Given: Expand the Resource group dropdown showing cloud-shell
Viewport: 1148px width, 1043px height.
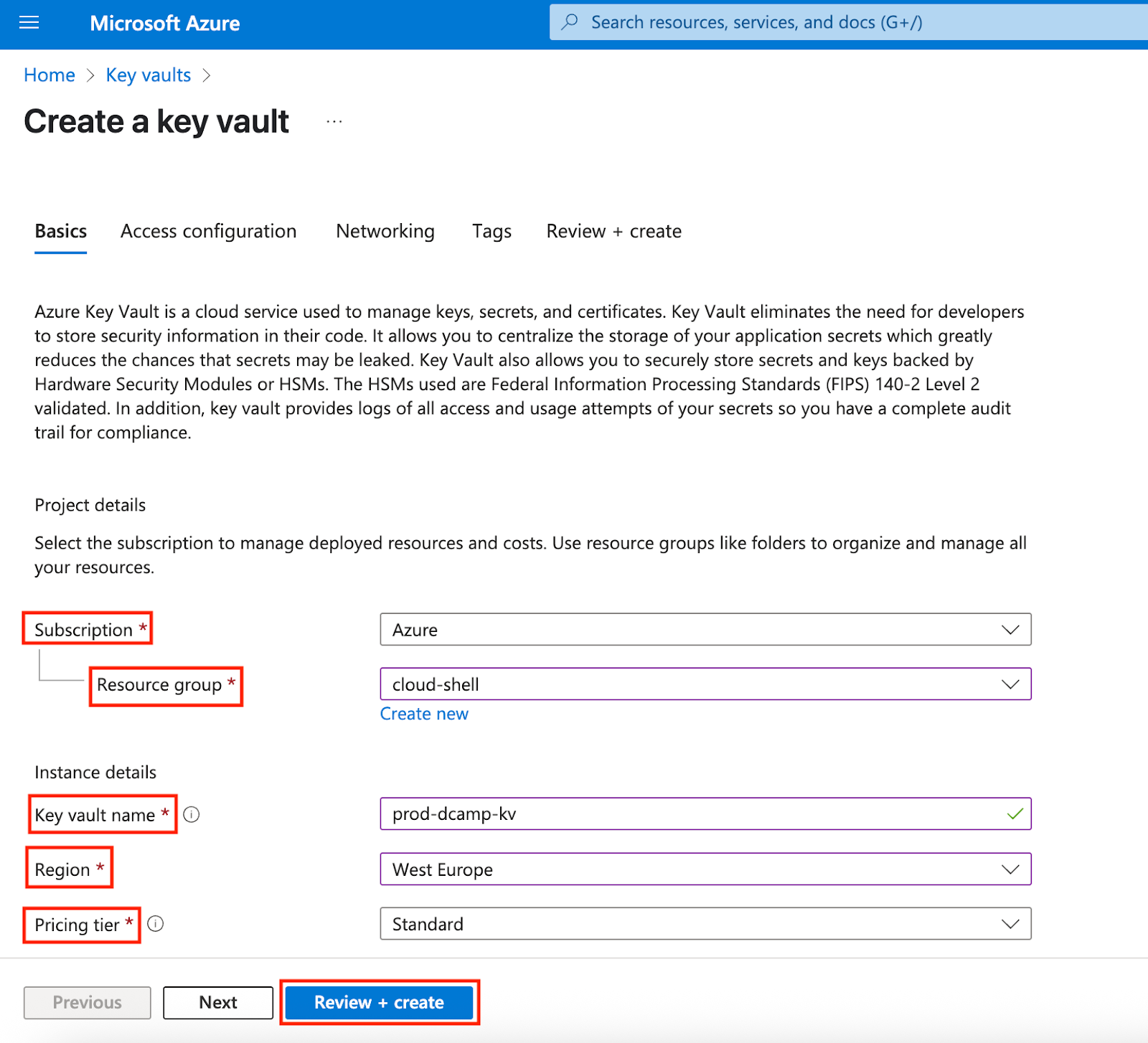Looking at the screenshot, I should click(706, 684).
